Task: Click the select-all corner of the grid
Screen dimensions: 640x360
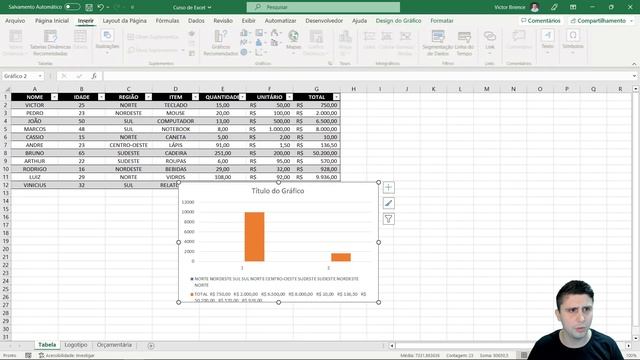Action: click(7, 89)
